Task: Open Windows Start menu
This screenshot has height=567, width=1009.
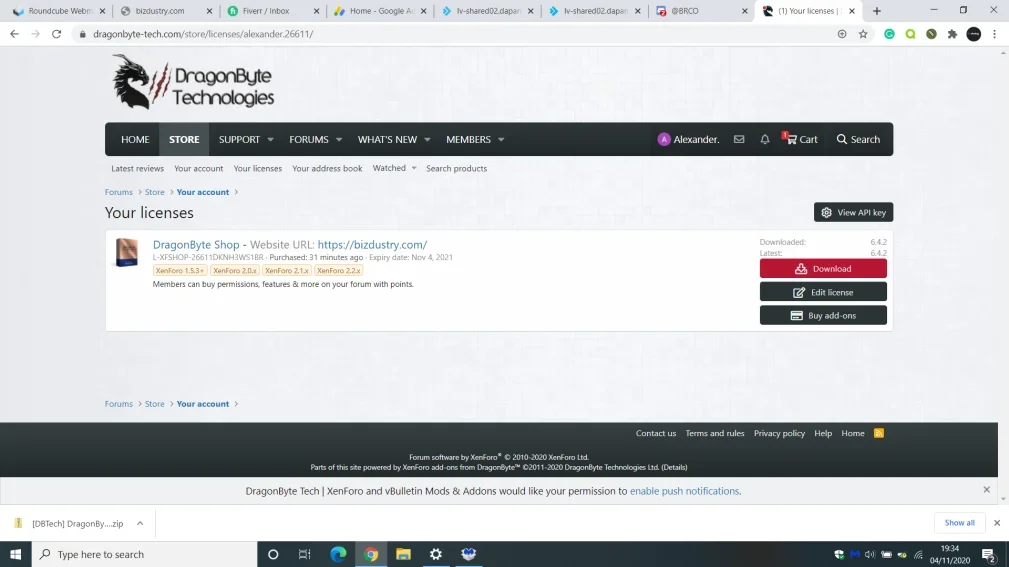Action: click(15, 554)
